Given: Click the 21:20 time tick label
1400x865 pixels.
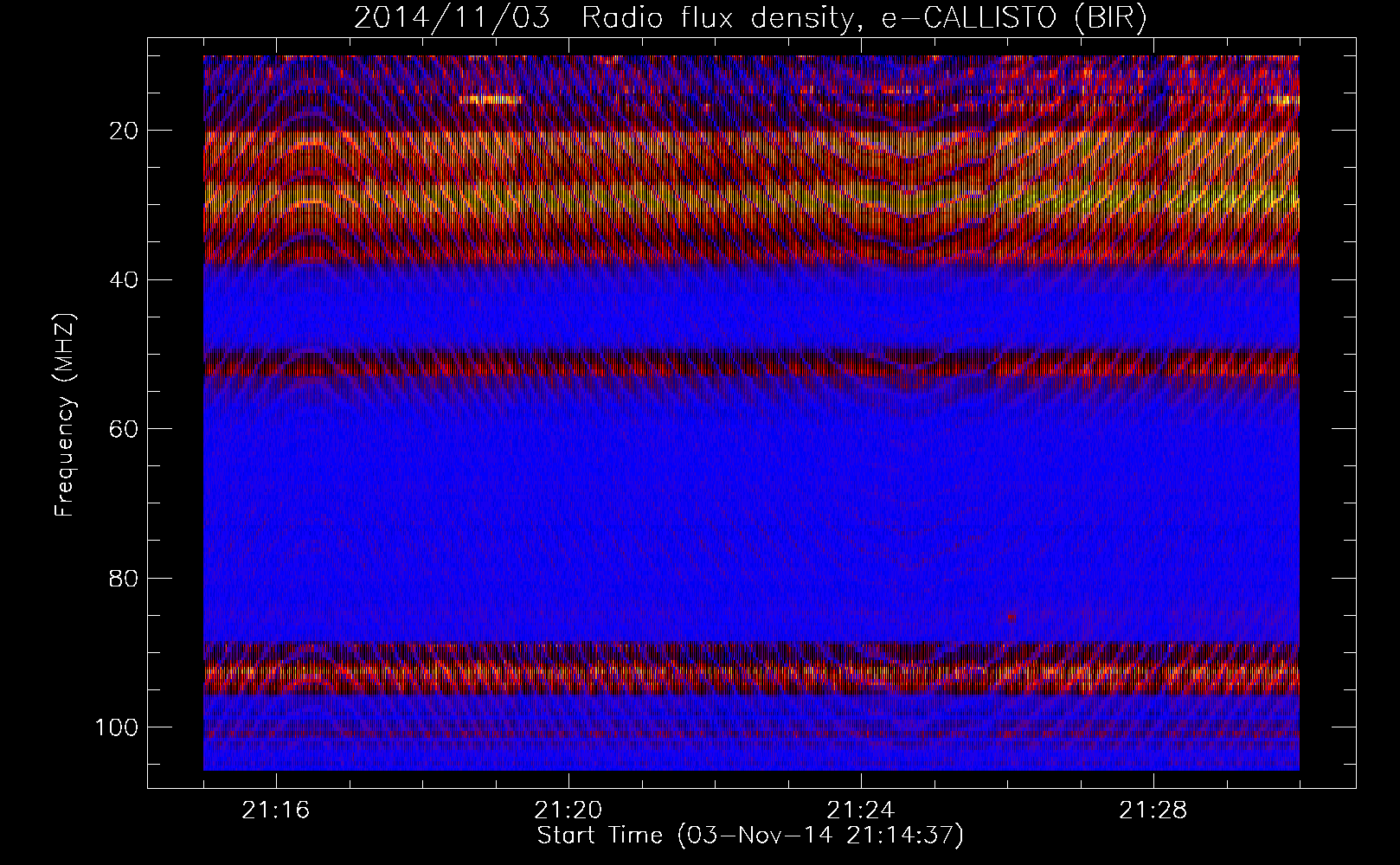Looking at the screenshot, I should pos(568,811).
